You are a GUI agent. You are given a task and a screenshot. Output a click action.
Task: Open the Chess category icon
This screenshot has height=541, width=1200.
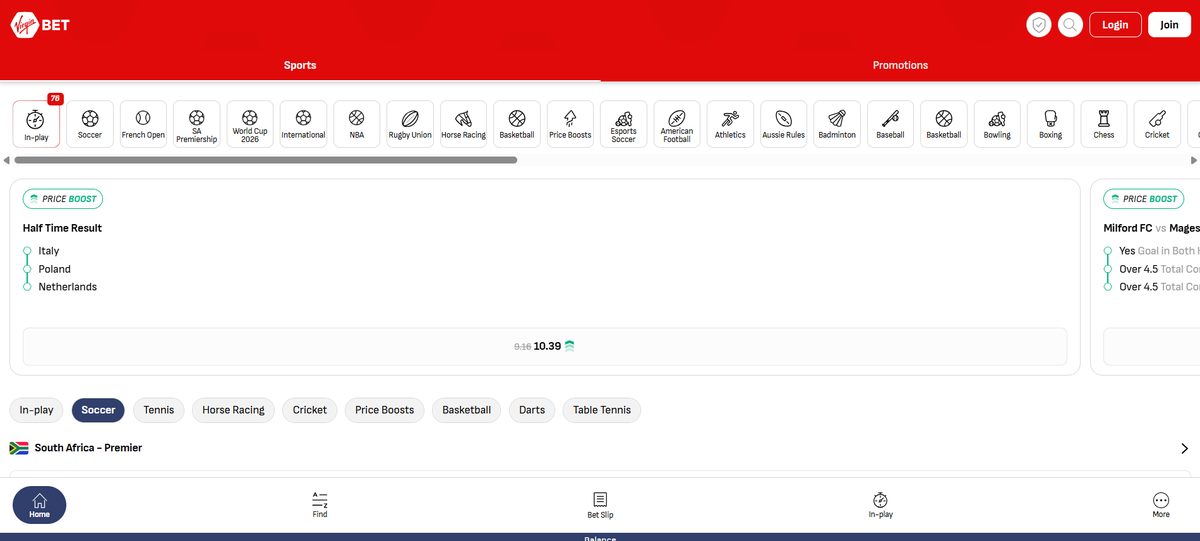point(1103,124)
